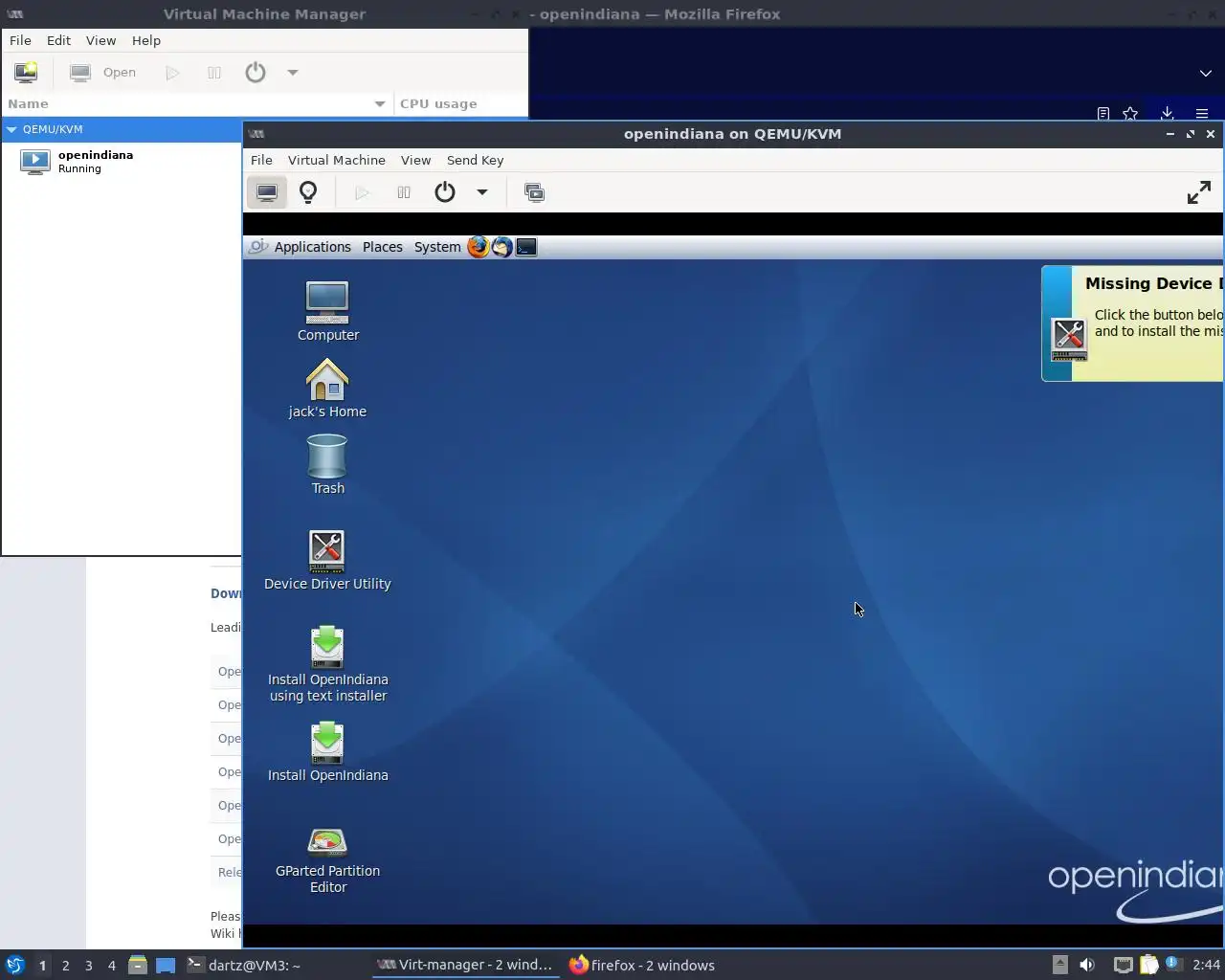The height and width of the screenshot is (980, 1225).
Task: Select Install OpenIndiana using text installer icon
Action: point(327,664)
